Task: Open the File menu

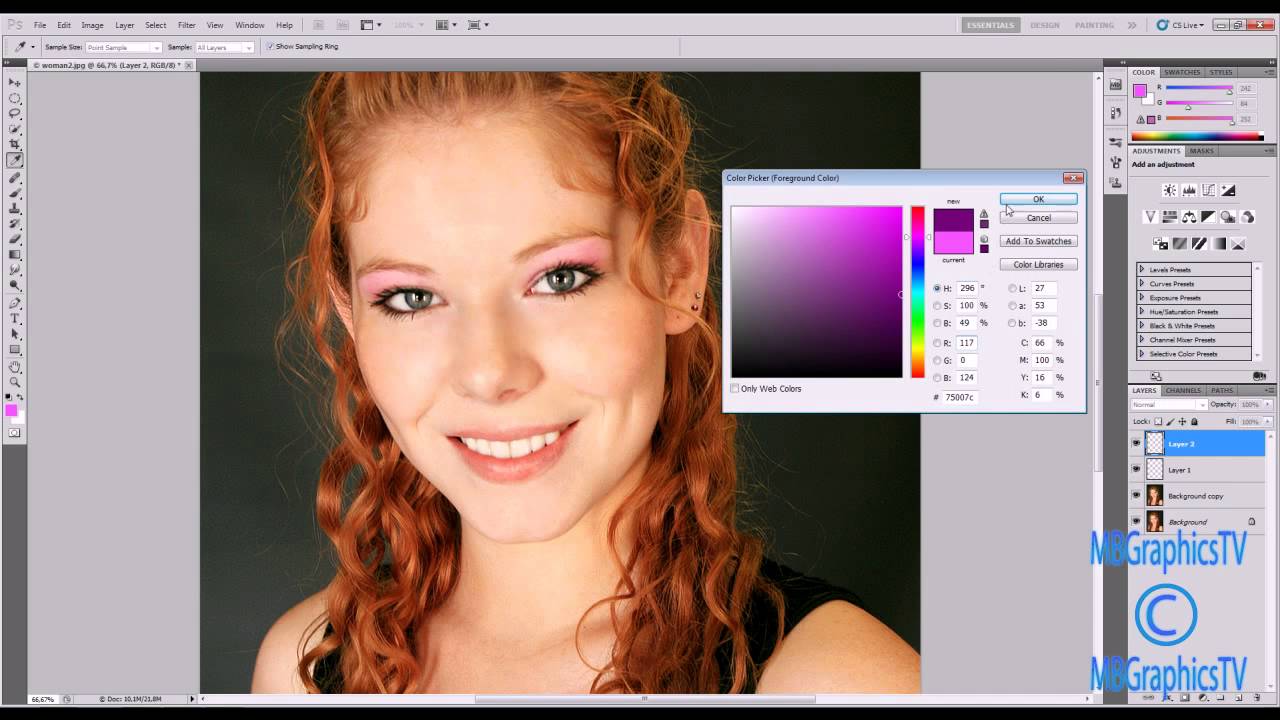Action: click(40, 25)
